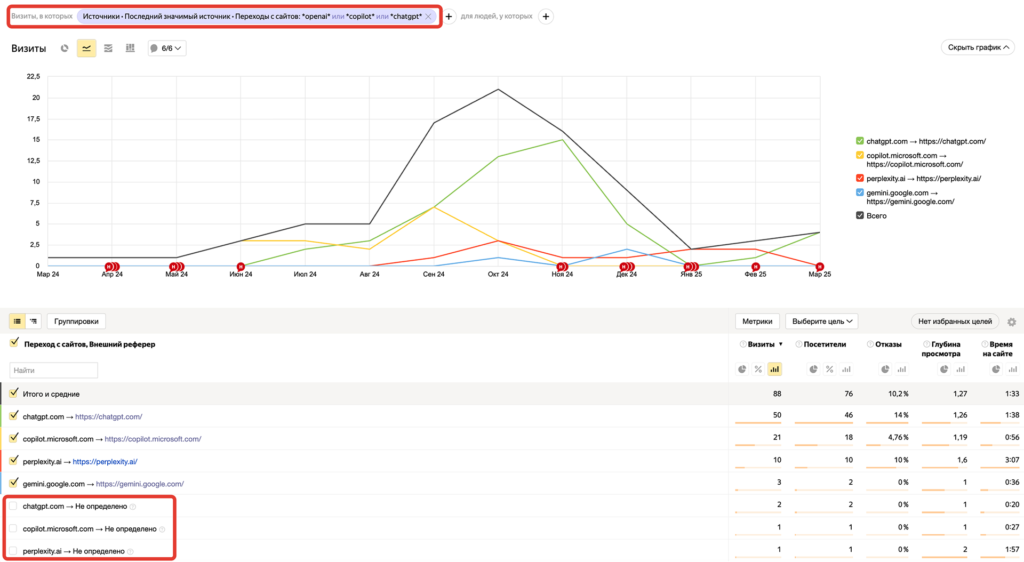Show Отказы column as bars
Screen dimensions: 1024x562
[902, 369]
